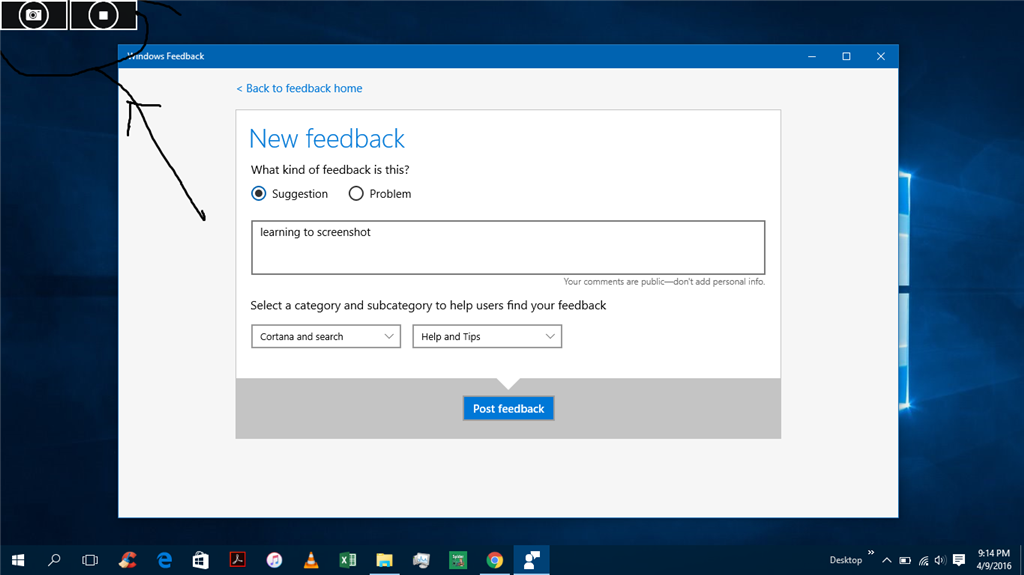Screen dimensions: 1024x575
Task: Maximize the Windows Feedback window
Action: point(846,56)
